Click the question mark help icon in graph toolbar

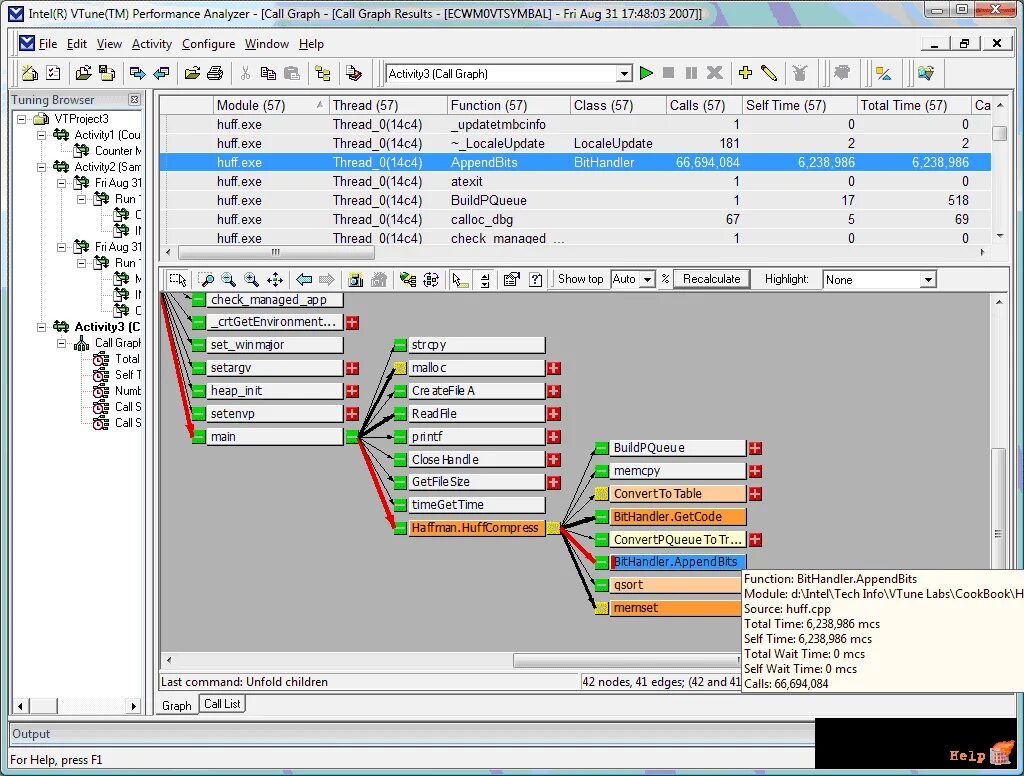click(x=536, y=280)
